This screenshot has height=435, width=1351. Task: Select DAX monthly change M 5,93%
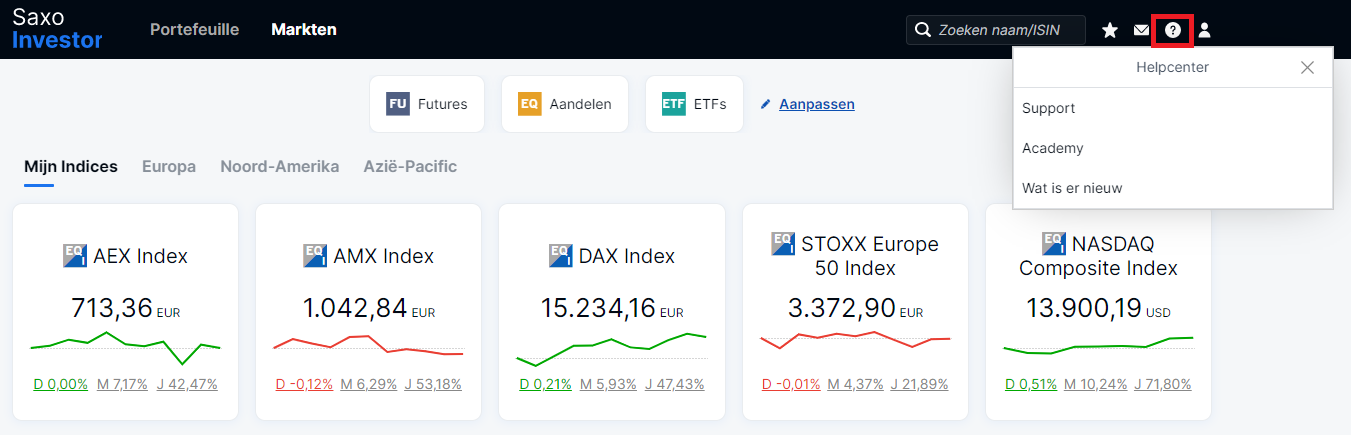(x=608, y=384)
